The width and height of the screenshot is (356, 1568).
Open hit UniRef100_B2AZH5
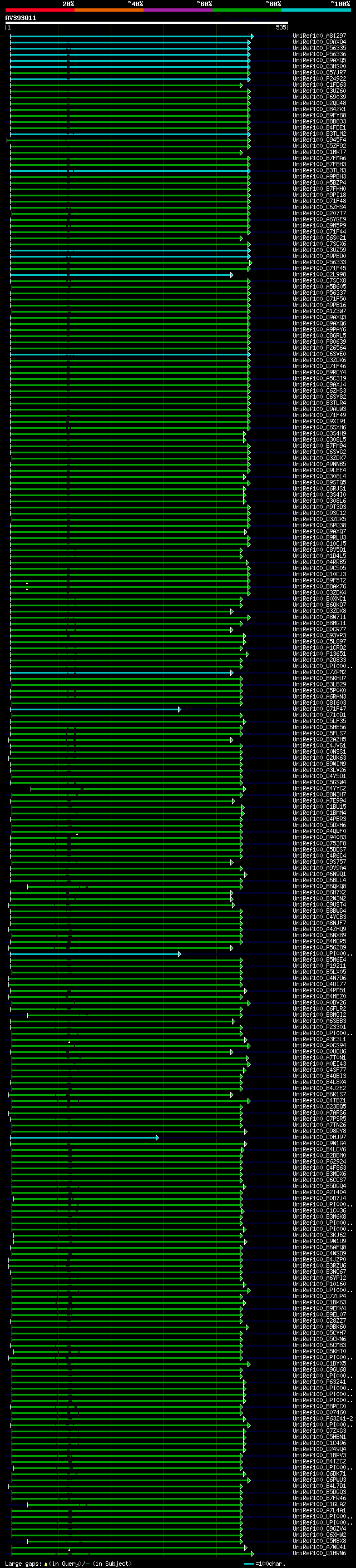[x=319, y=740]
